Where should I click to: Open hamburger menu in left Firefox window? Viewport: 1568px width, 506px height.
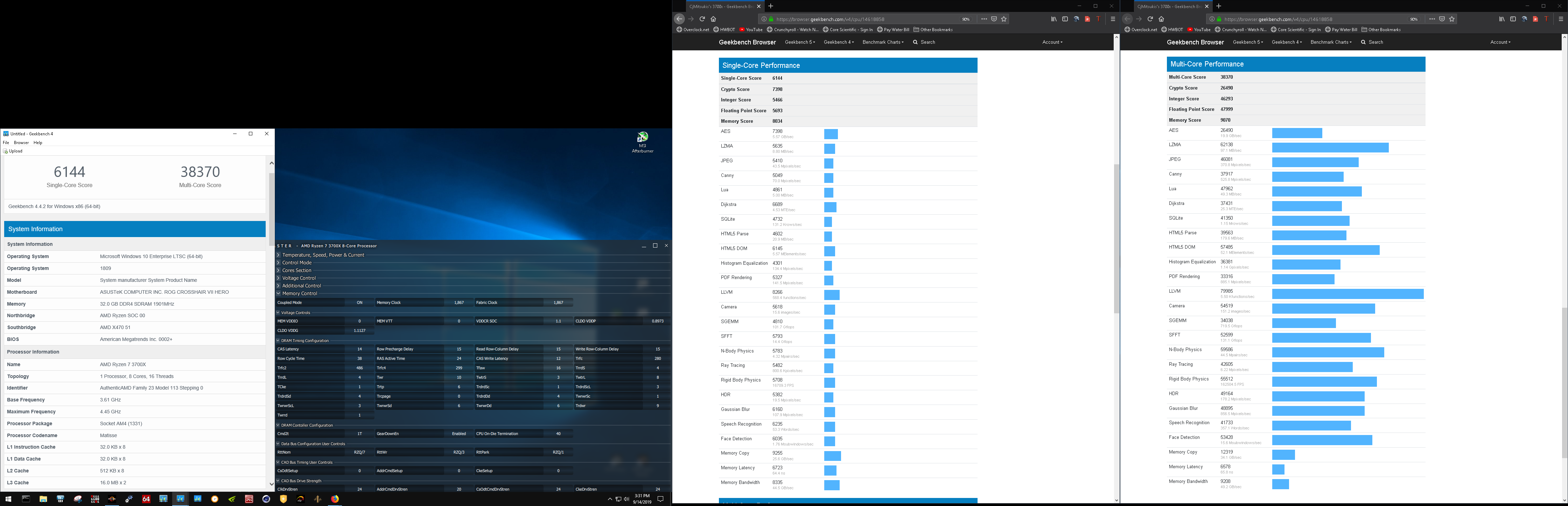1113,19
